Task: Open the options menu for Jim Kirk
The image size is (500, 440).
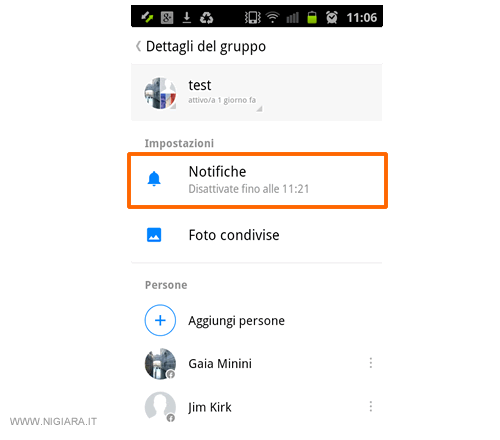Action: [371, 407]
